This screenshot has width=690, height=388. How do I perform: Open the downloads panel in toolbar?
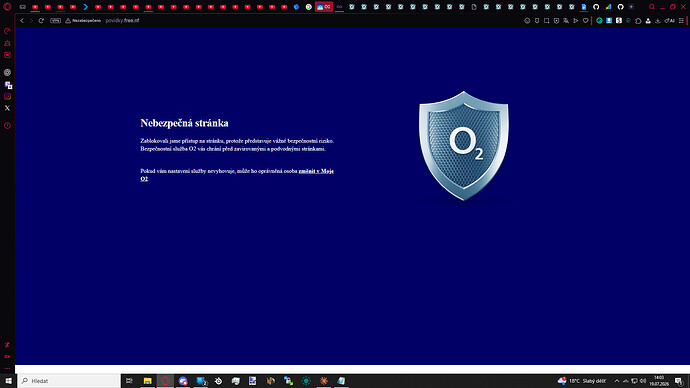(657, 21)
